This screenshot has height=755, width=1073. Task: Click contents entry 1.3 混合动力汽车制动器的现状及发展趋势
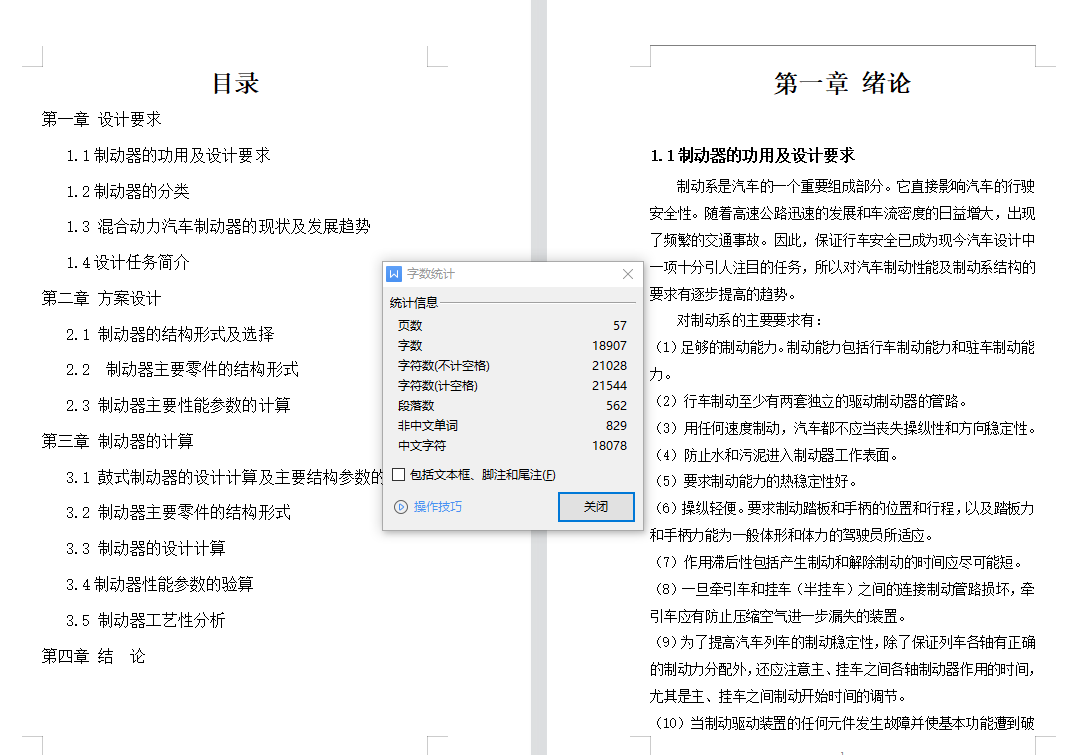click(218, 227)
